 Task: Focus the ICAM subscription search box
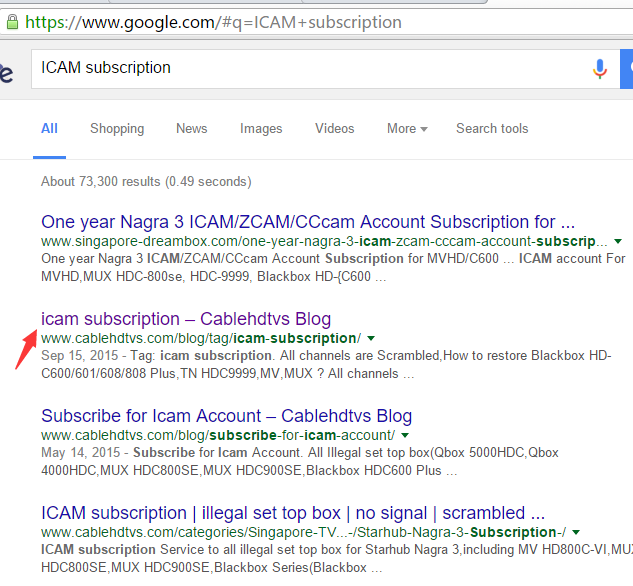[325, 69]
